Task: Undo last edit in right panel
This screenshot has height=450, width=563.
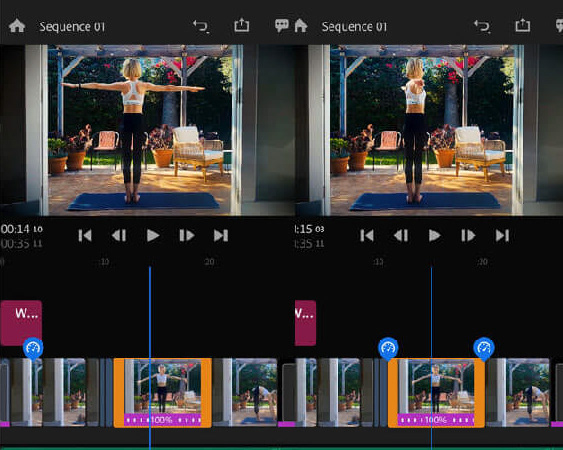Action: [482, 26]
